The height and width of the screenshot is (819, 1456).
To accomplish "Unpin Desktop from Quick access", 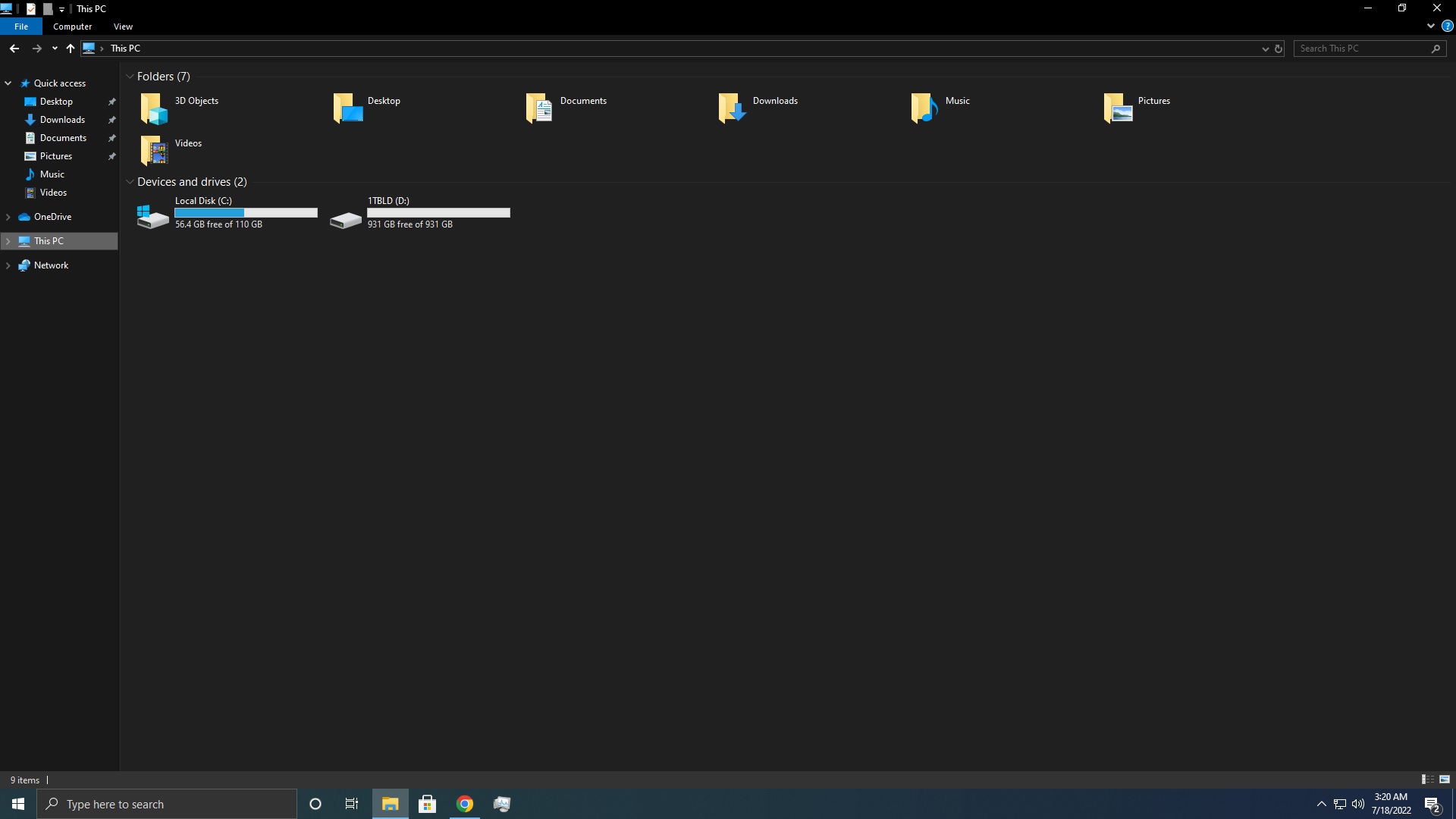I will click(x=111, y=101).
